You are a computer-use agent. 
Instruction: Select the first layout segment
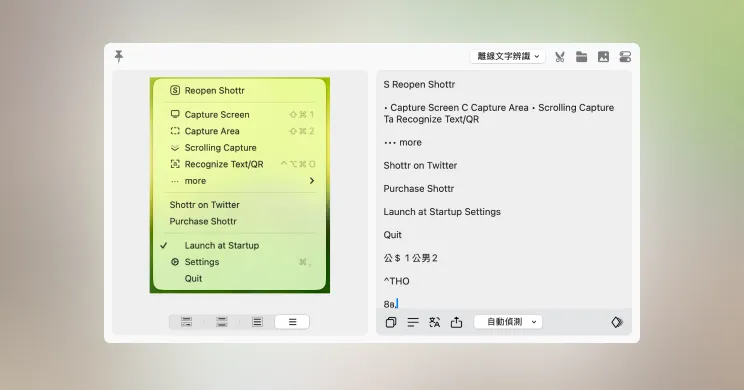point(186,322)
